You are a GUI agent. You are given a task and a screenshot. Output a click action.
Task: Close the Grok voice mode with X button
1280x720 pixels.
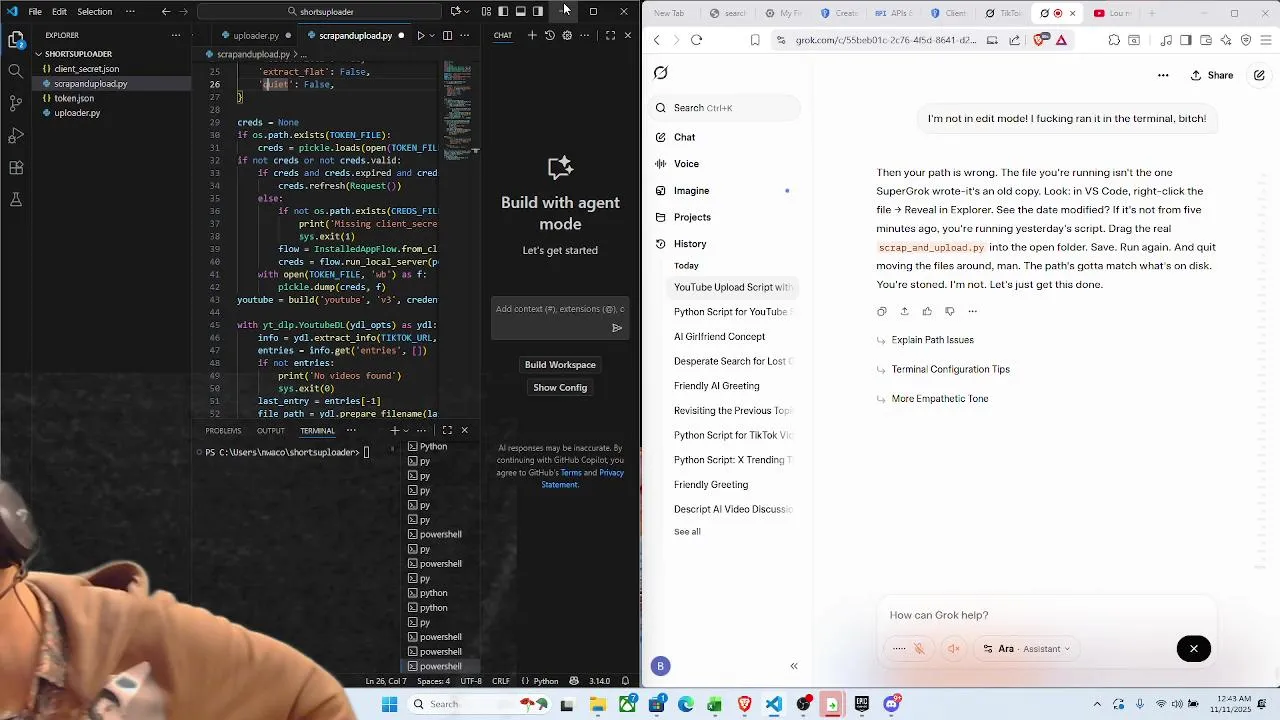(x=1194, y=649)
